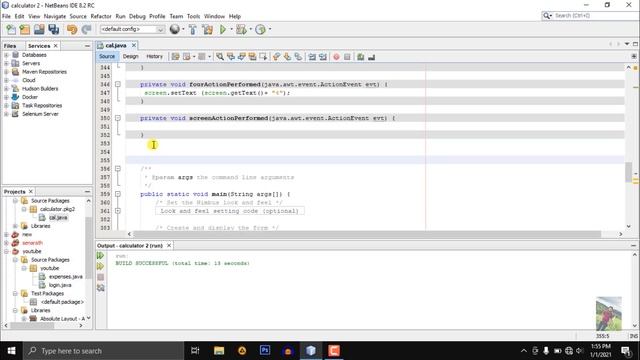Expand the Maven Repositories node

point(6,72)
